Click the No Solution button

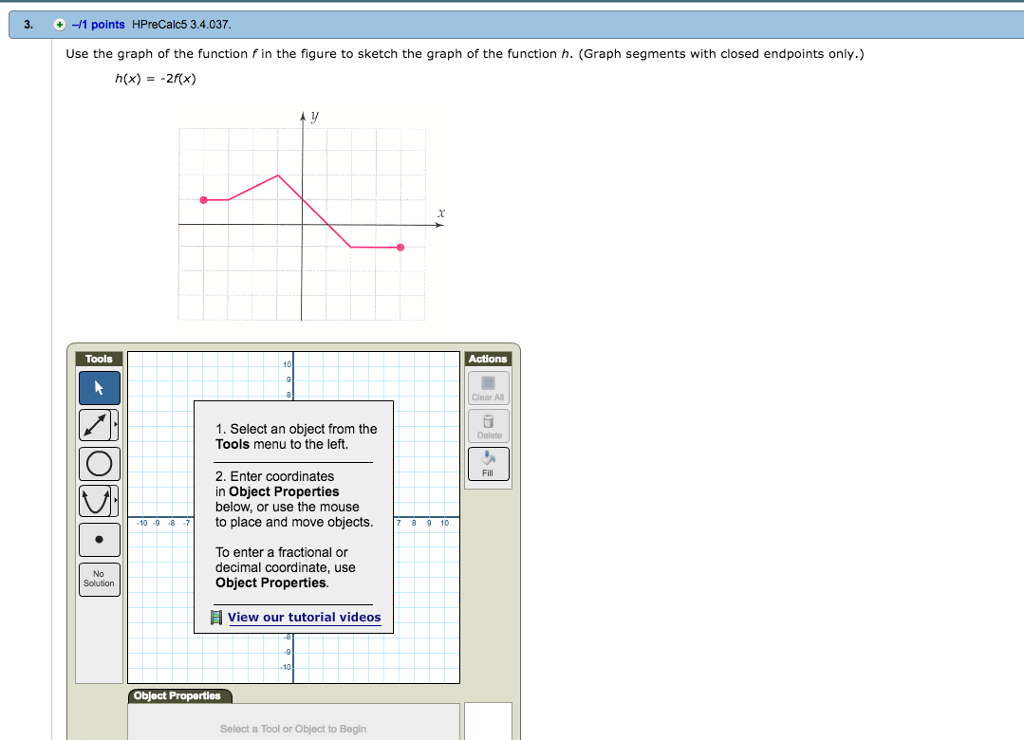(98, 580)
